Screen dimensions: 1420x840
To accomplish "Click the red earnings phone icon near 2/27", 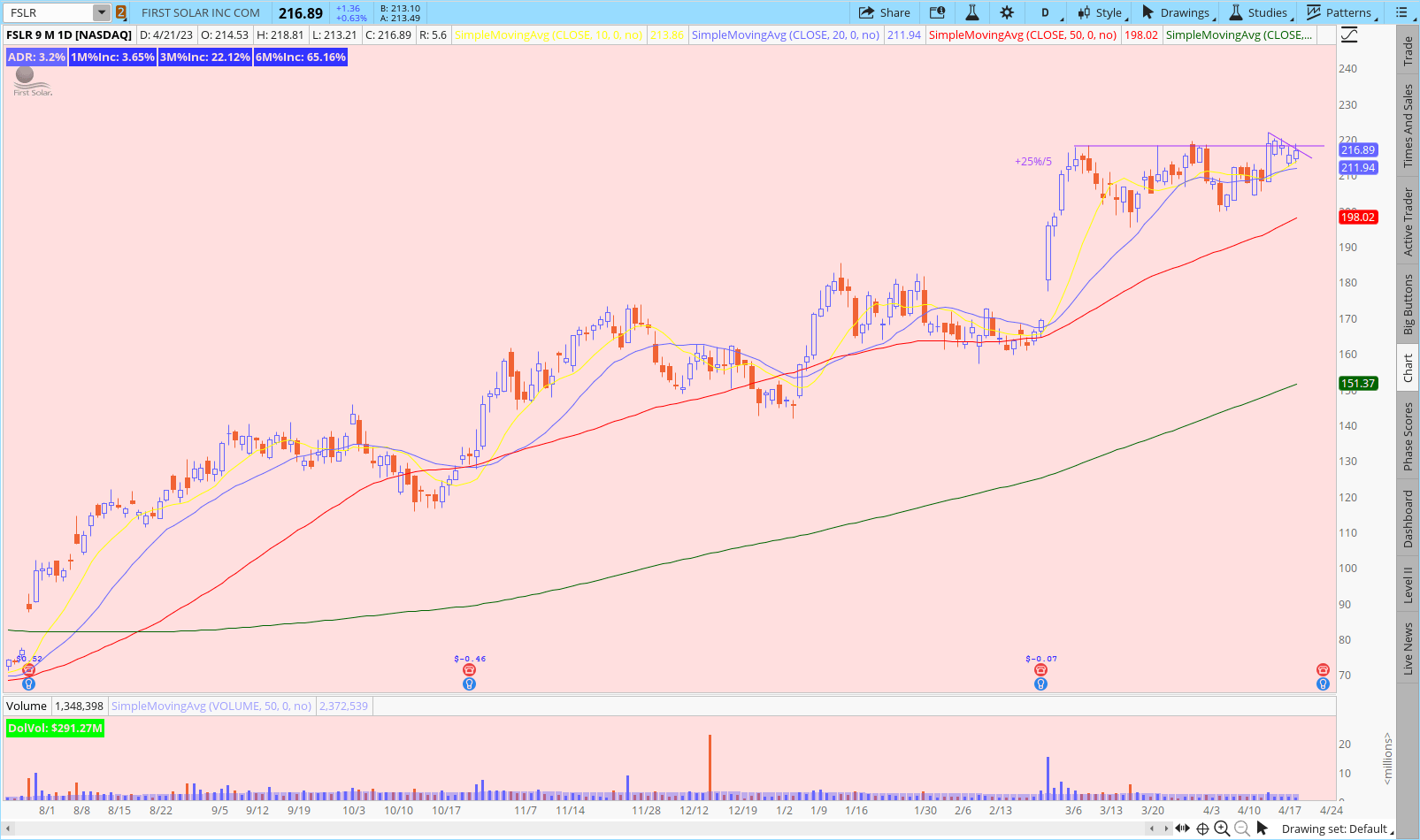I will pos(1040,670).
